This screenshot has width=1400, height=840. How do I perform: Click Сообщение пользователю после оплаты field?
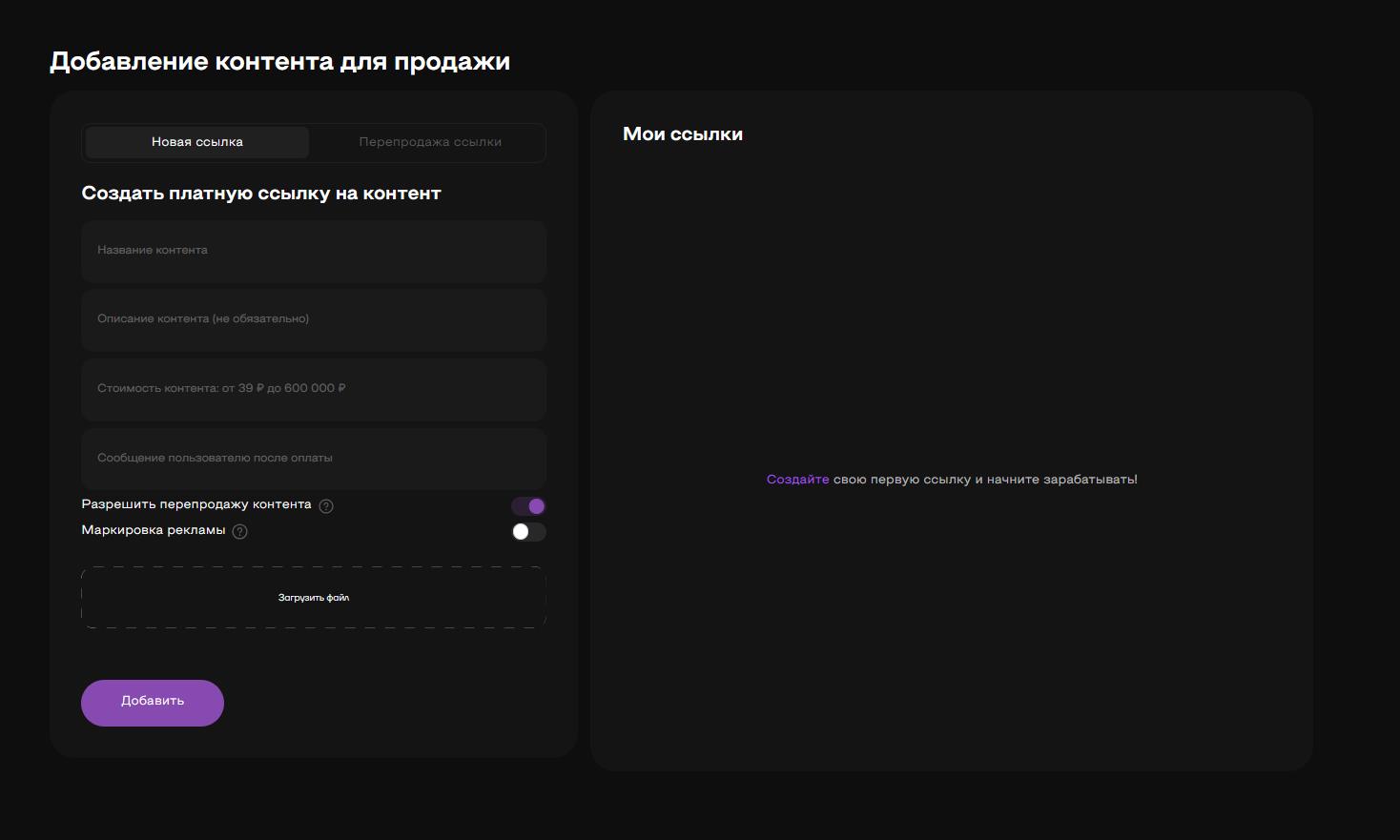[x=314, y=459]
